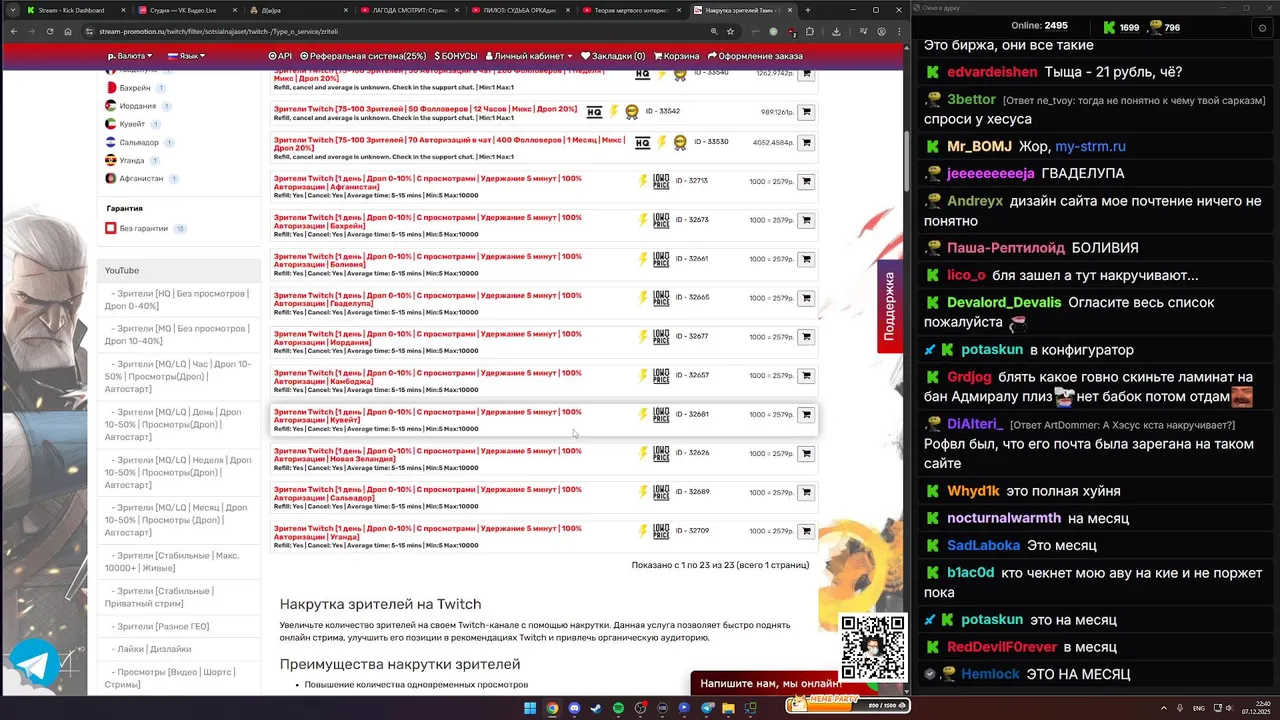1280x720 pixels.
Task: Open Steam from the taskbar
Action: (x=596, y=708)
